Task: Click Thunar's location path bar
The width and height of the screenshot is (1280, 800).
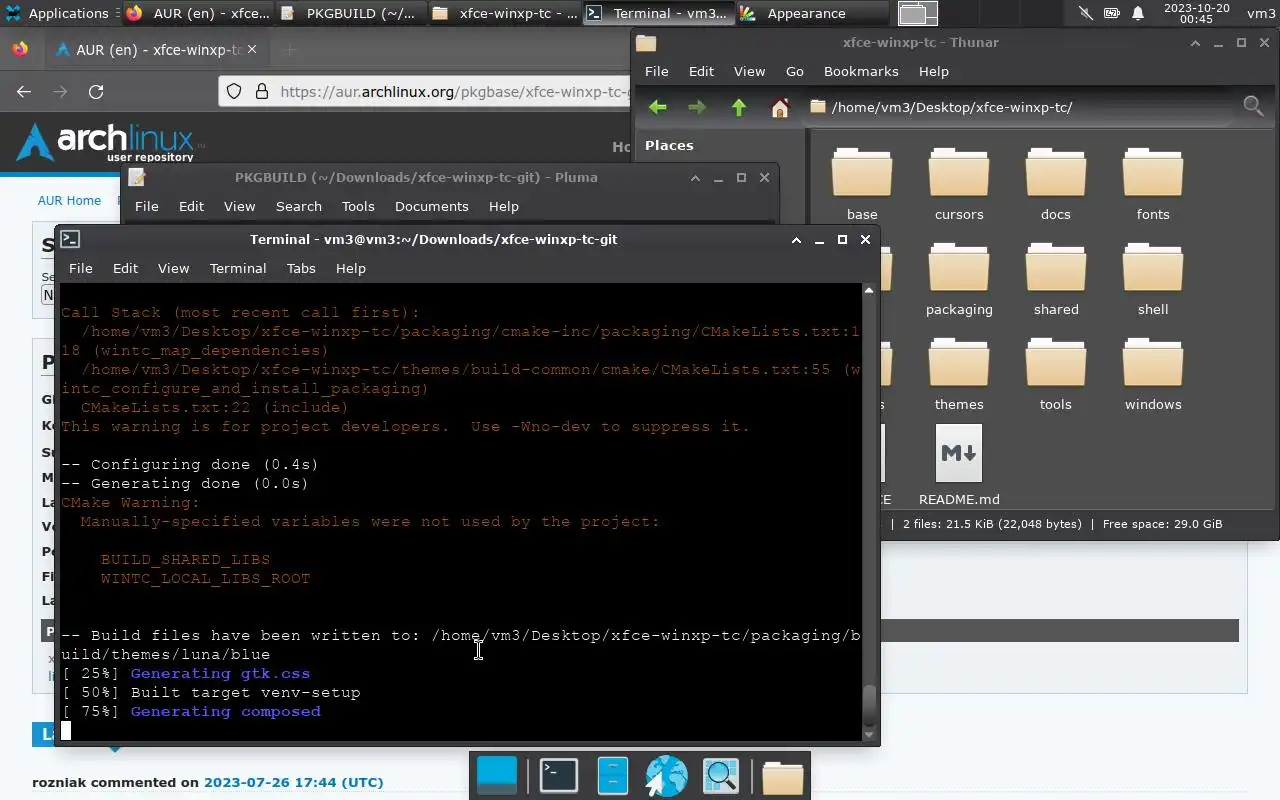Action: [x=1018, y=107]
